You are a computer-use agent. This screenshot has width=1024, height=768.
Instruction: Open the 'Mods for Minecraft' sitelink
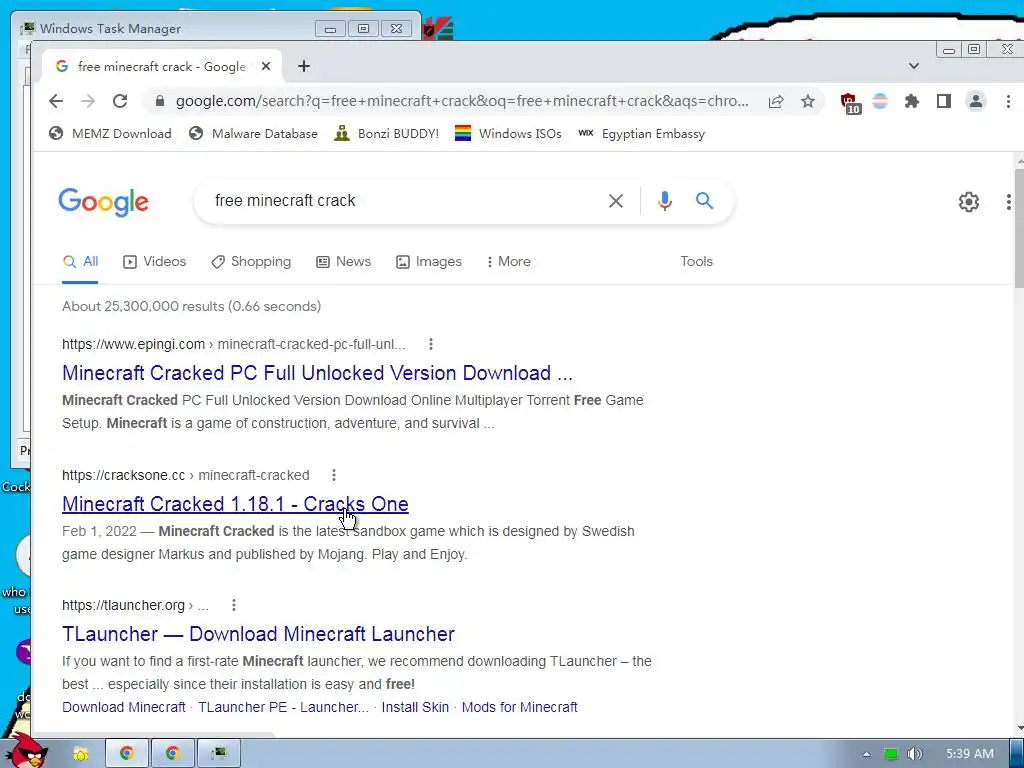[x=519, y=707]
